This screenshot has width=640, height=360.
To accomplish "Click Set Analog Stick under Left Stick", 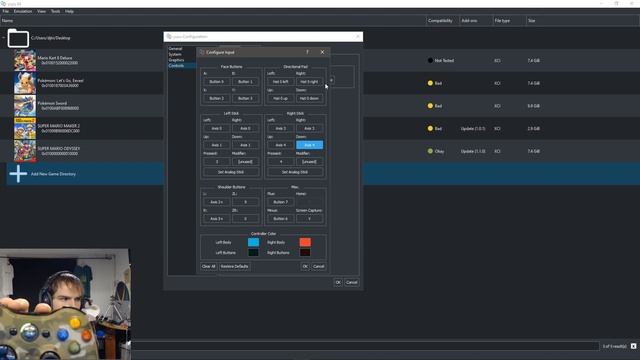I will (231, 172).
